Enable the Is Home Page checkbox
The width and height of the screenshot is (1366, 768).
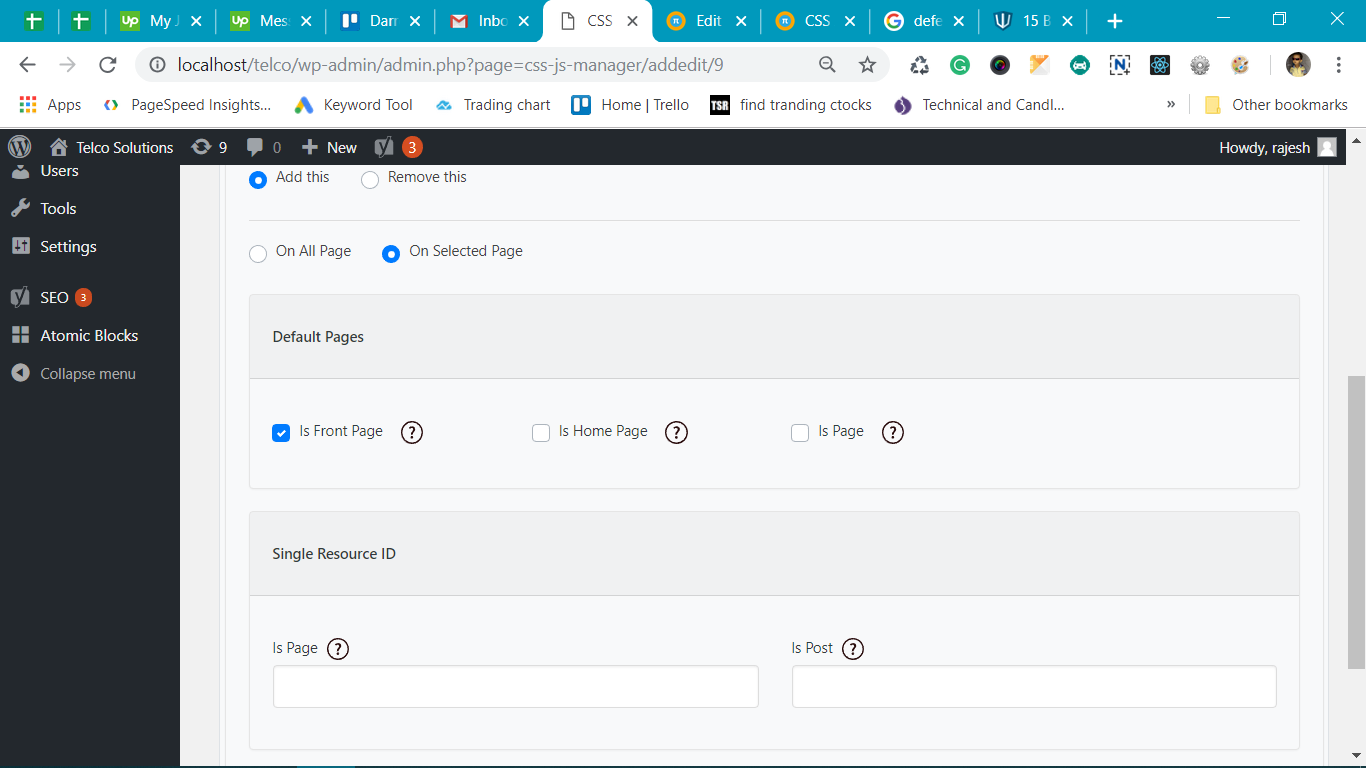pos(541,433)
